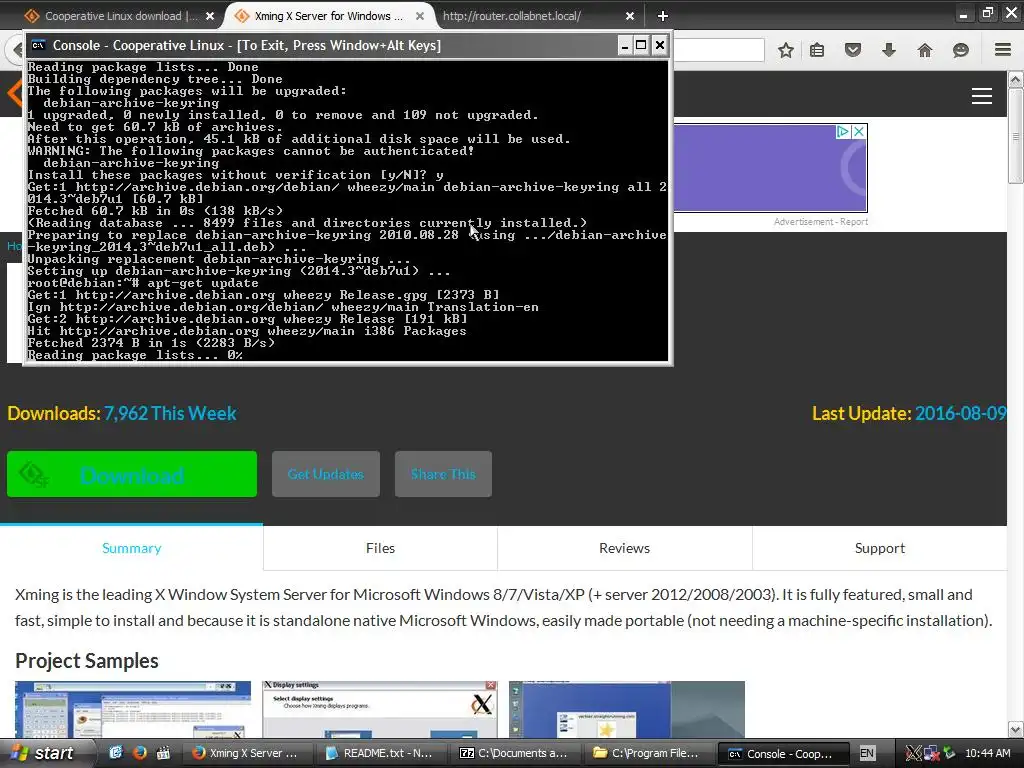Click the 'Reading package lists... 0%' console line
The image size is (1024, 768).
(135, 355)
